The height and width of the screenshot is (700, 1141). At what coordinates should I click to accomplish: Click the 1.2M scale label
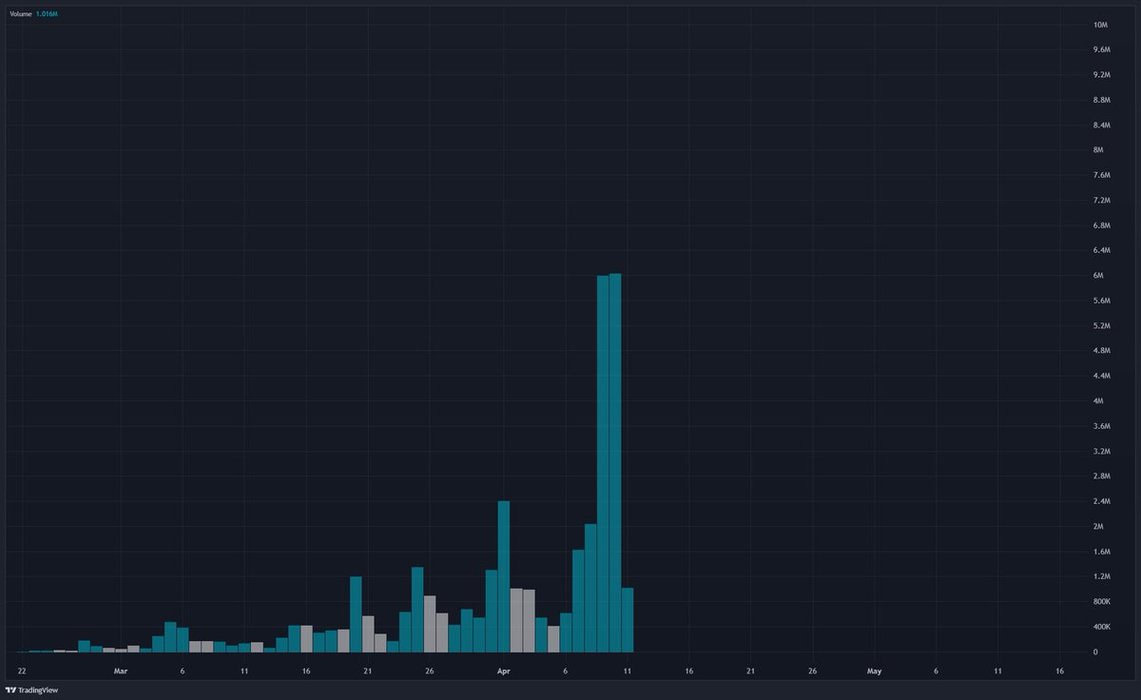1102,576
